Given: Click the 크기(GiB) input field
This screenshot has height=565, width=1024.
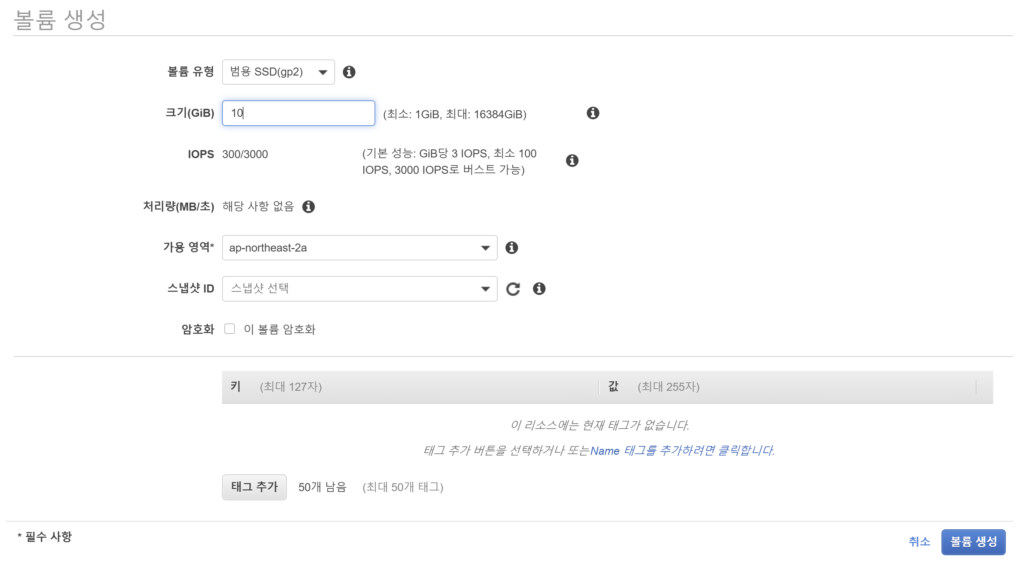Looking at the screenshot, I should point(298,113).
